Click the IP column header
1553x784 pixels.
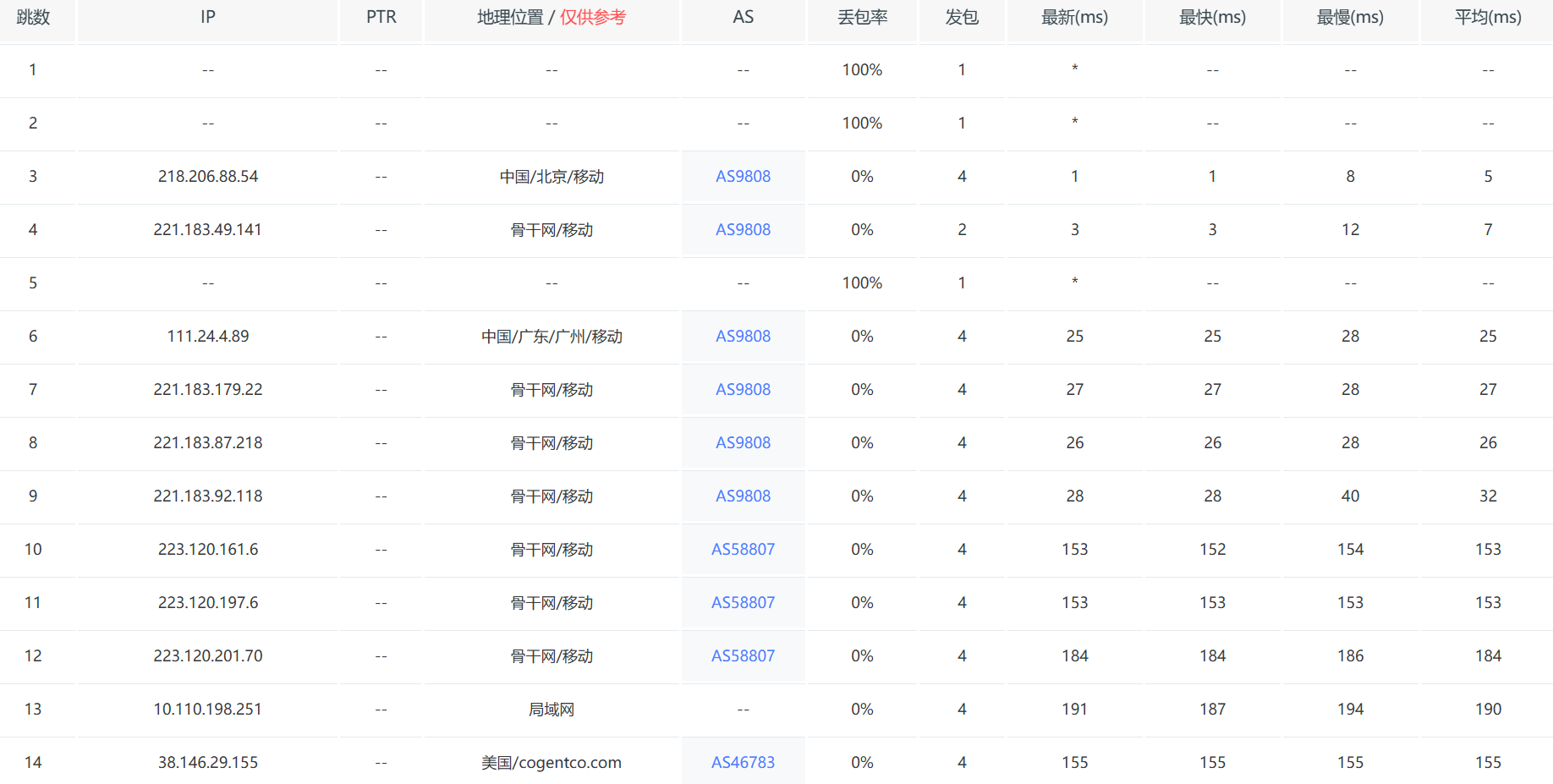[x=207, y=16]
